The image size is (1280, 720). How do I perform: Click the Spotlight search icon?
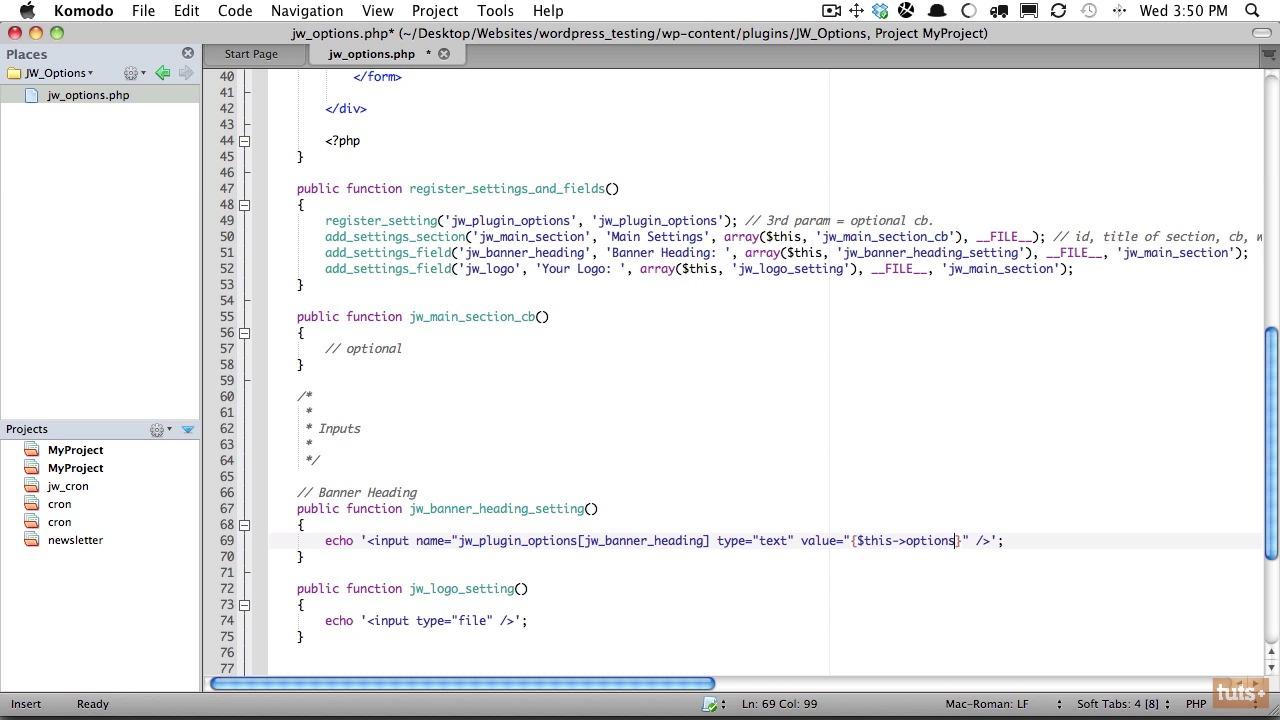click(x=1252, y=11)
